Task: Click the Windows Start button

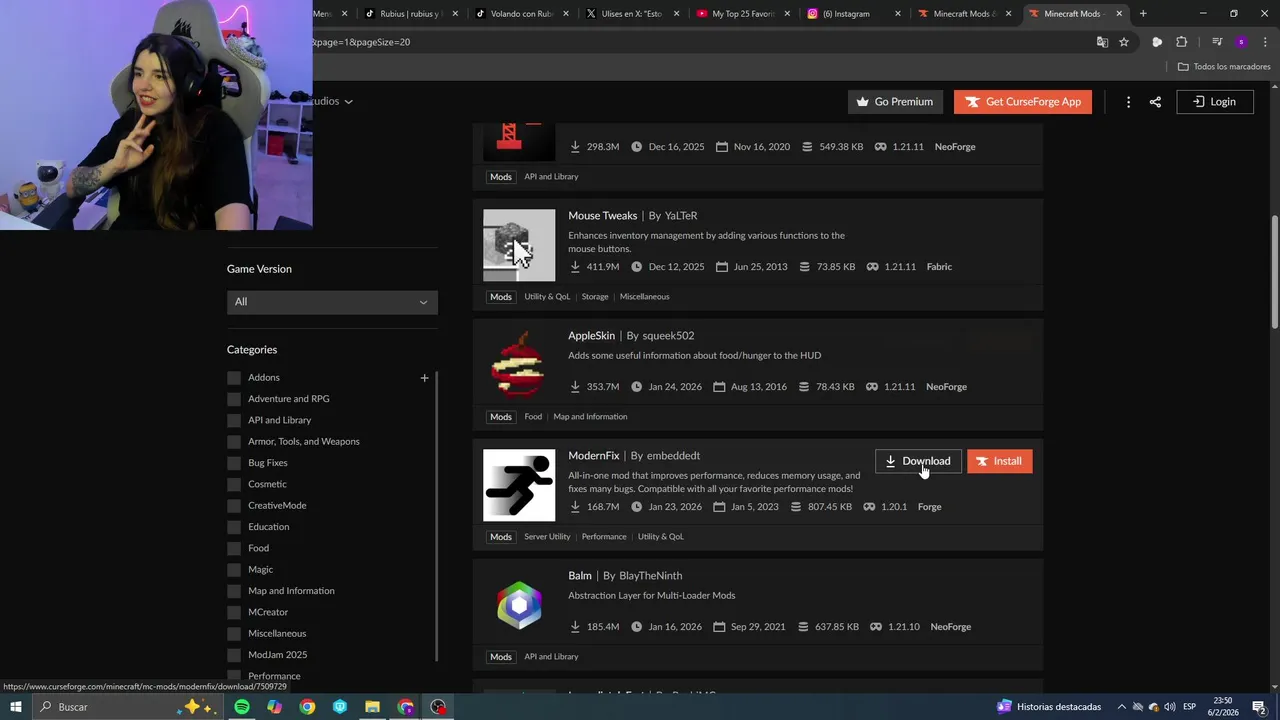Action: click(16, 707)
